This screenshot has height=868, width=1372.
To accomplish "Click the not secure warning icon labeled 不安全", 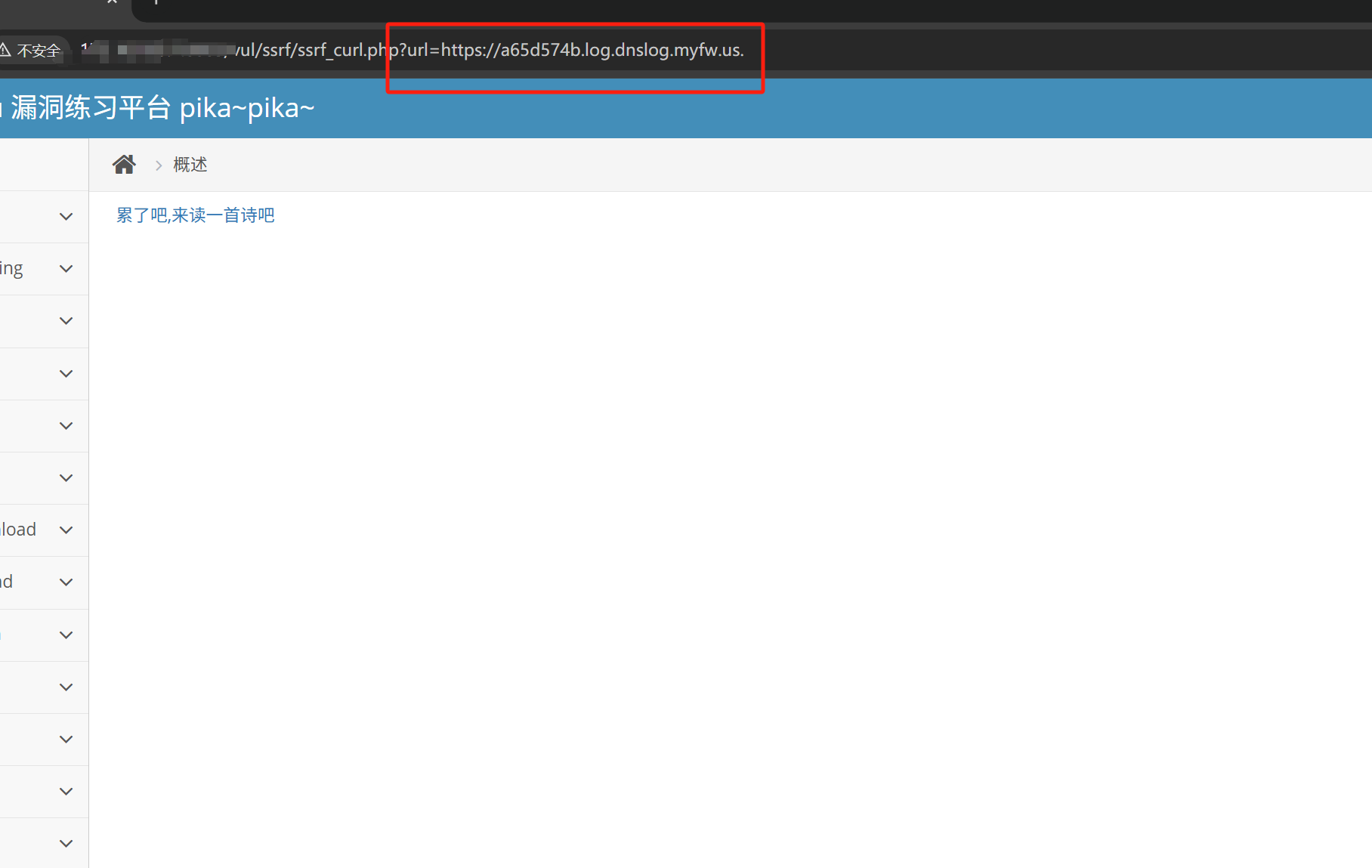I will coord(30,51).
